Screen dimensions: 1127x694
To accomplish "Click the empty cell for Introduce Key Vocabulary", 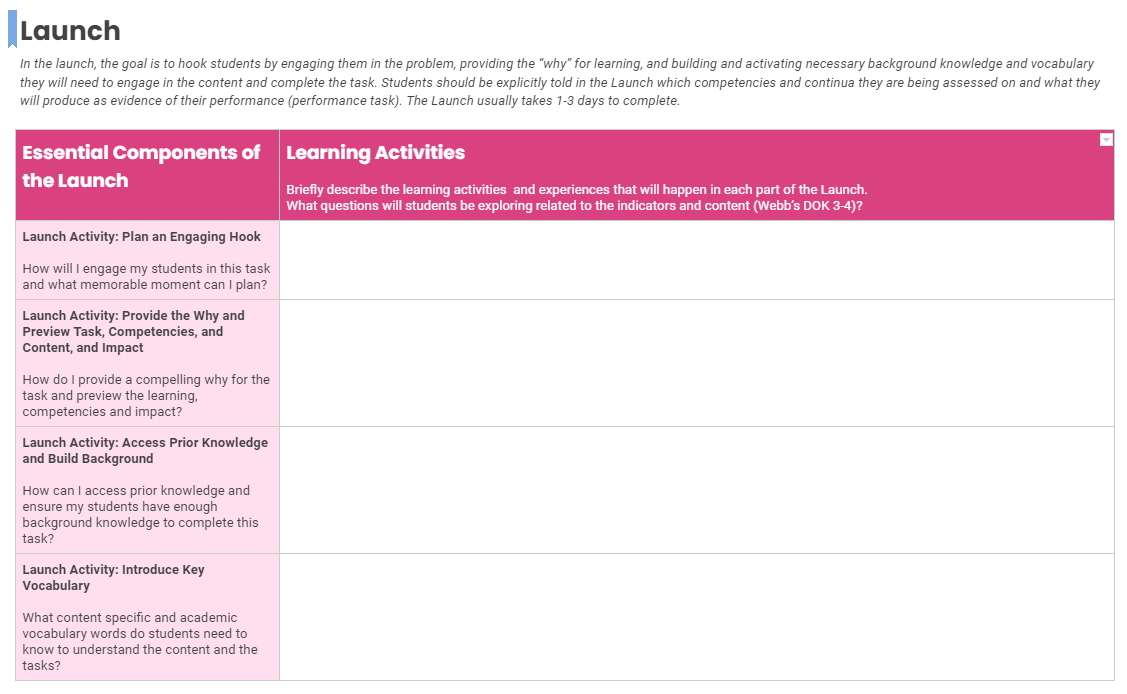I will [696, 617].
